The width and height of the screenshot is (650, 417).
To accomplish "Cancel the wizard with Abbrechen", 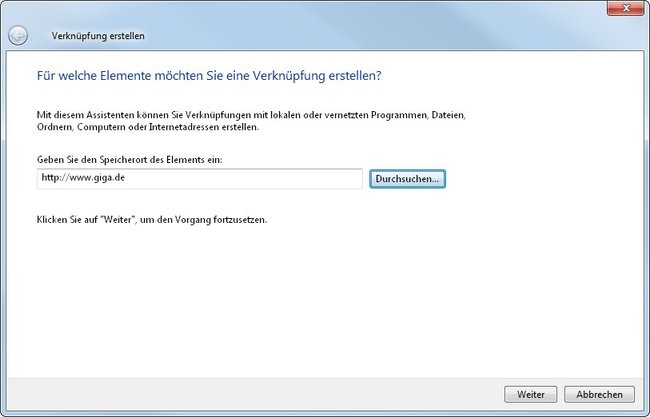I will pyautogui.click(x=599, y=394).
